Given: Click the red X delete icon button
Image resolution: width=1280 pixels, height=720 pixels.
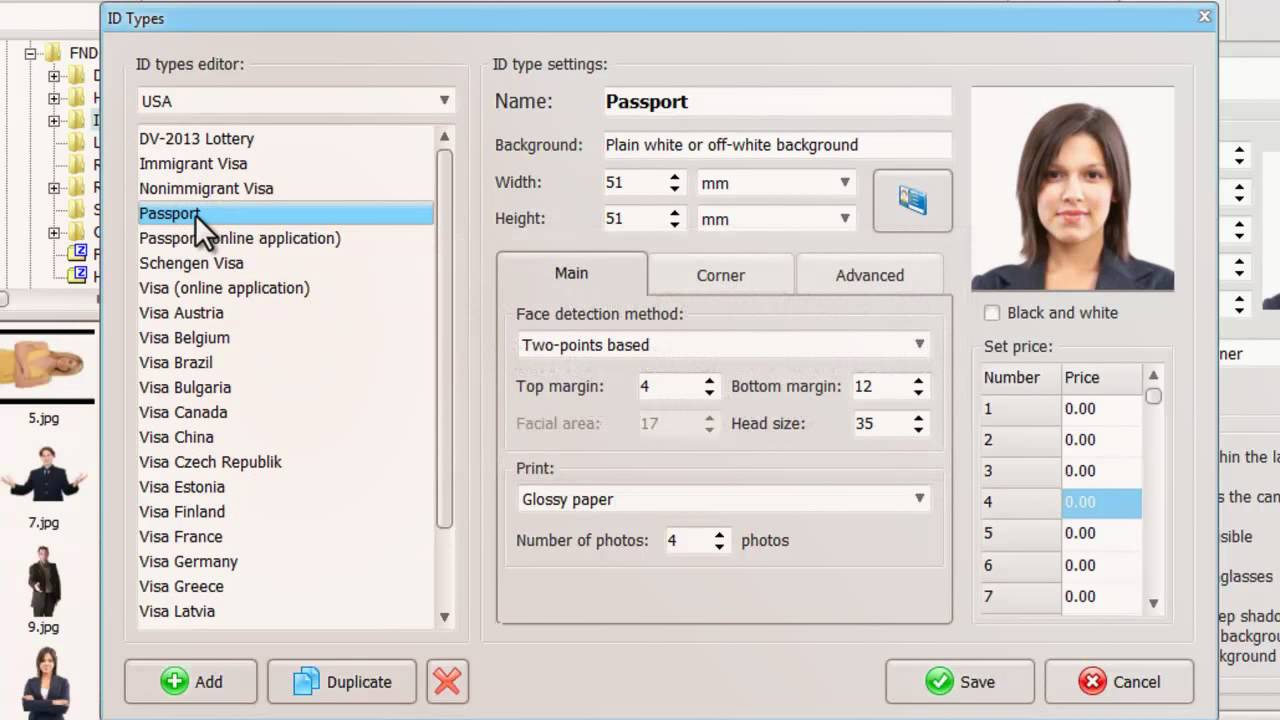Looking at the screenshot, I should 447,682.
